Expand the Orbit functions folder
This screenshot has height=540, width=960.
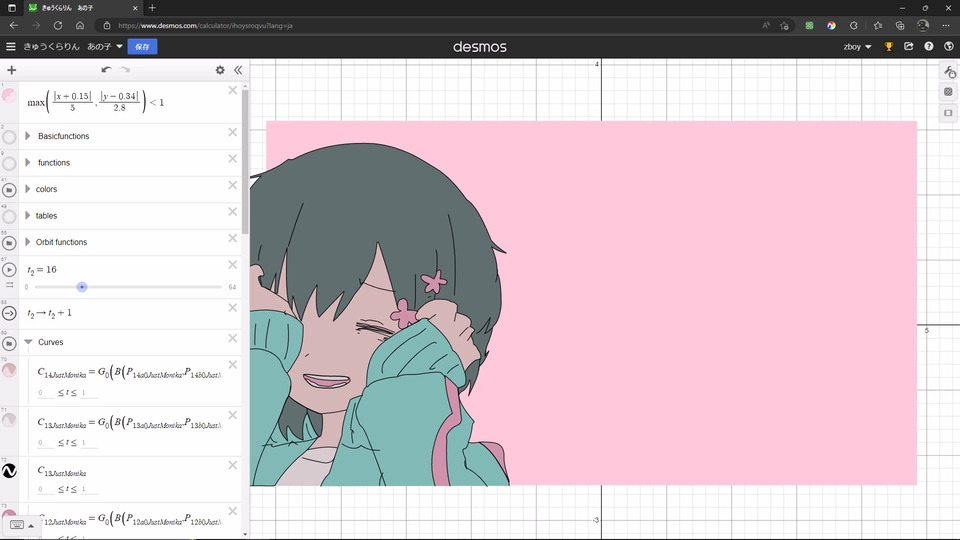tap(28, 242)
